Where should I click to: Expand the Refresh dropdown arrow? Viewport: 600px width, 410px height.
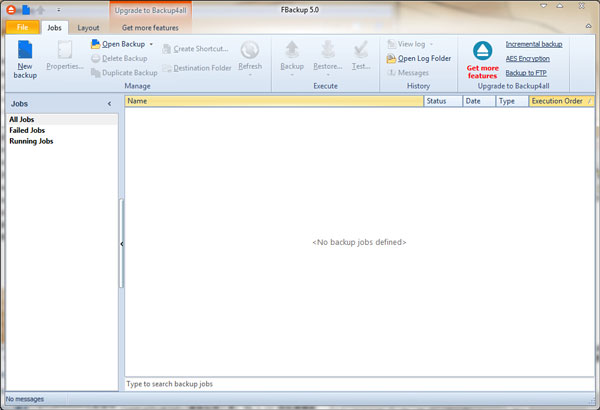click(250, 75)
